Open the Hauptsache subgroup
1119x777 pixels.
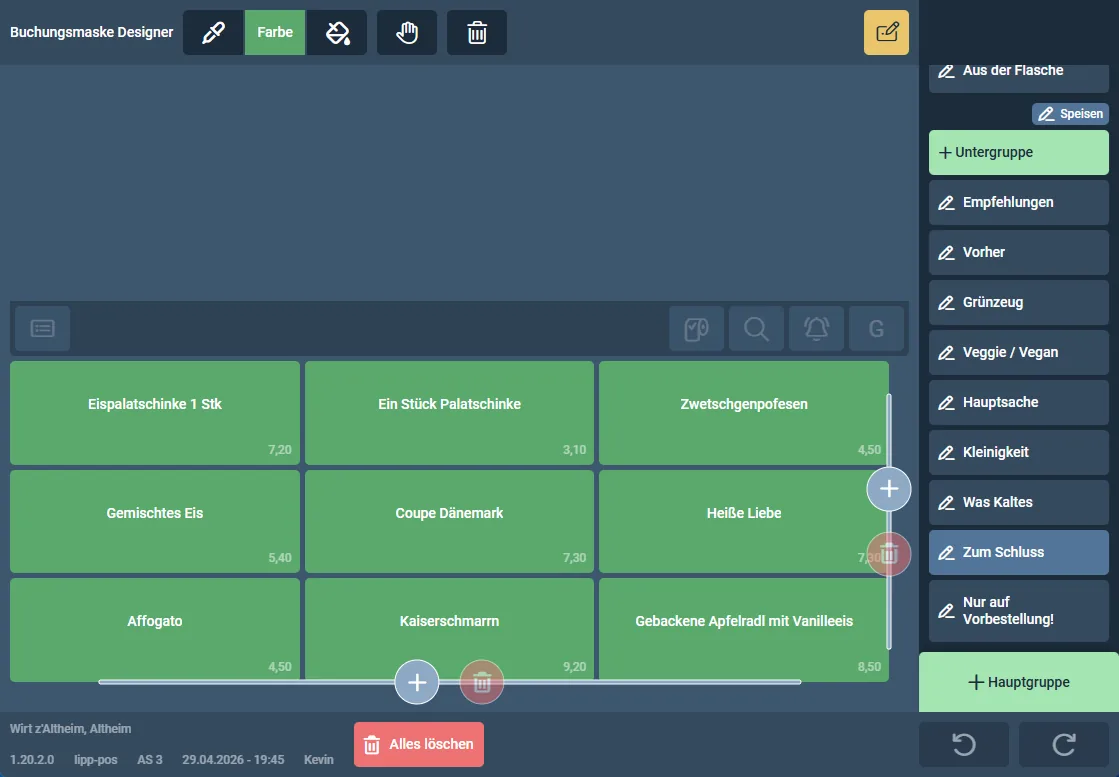[x=1018, y=402]
